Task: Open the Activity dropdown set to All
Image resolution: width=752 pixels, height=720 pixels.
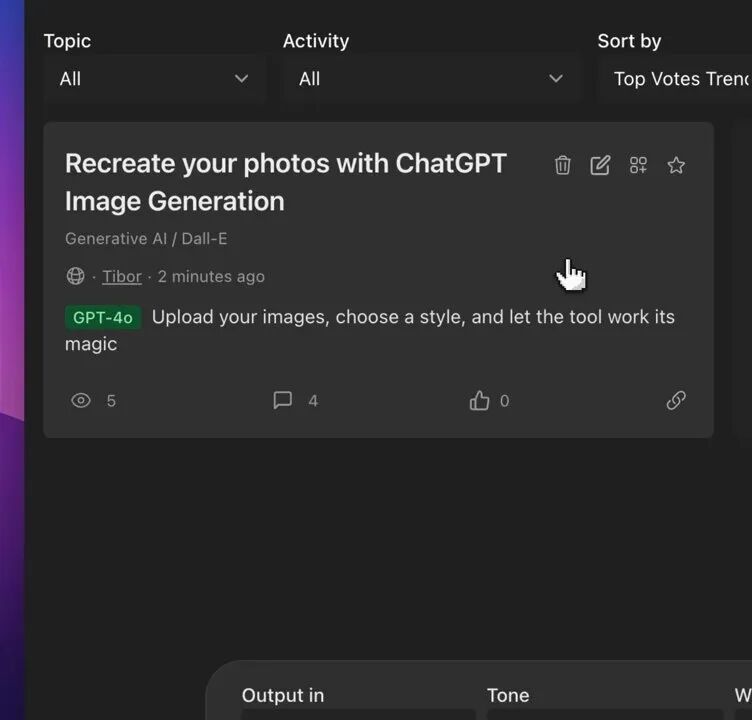Action: [431, 79]
